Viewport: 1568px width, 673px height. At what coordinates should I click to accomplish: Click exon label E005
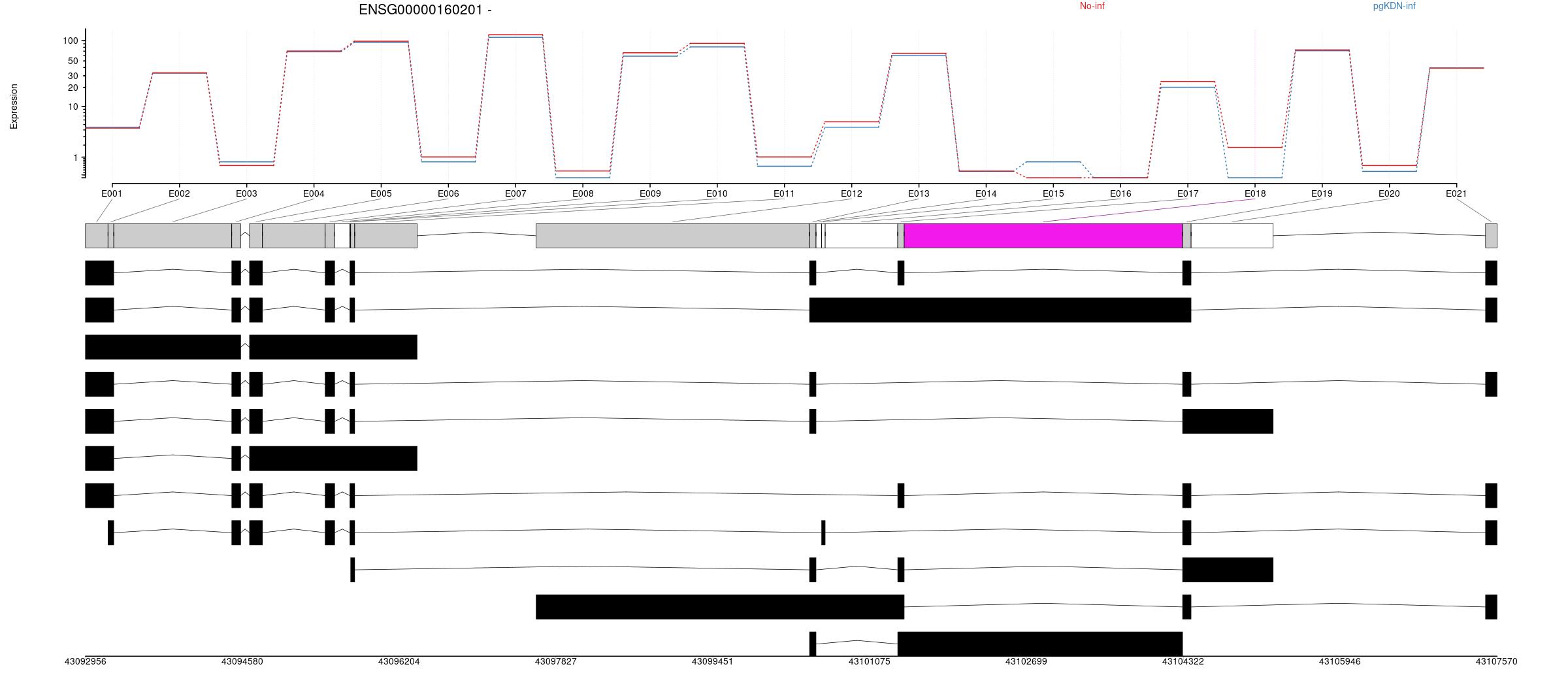pos(381,193)
